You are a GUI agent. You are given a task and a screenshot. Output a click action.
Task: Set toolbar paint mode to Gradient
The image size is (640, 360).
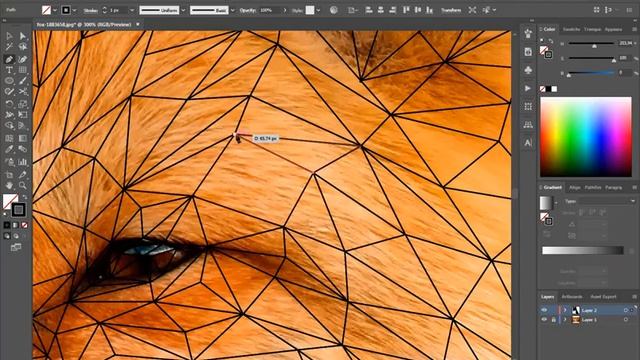tap(16, 225)
